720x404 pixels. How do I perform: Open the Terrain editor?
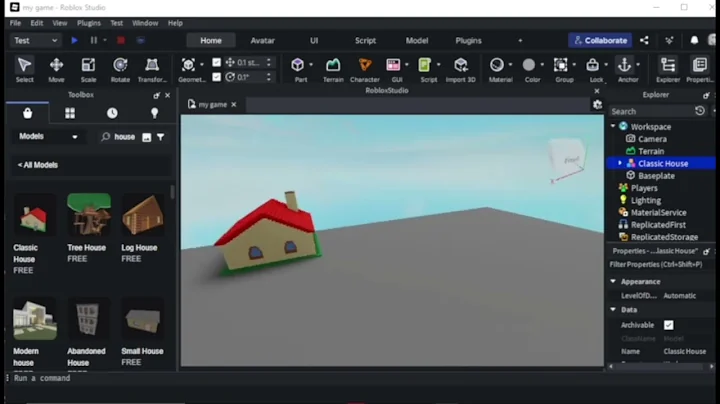pos(333,70)
